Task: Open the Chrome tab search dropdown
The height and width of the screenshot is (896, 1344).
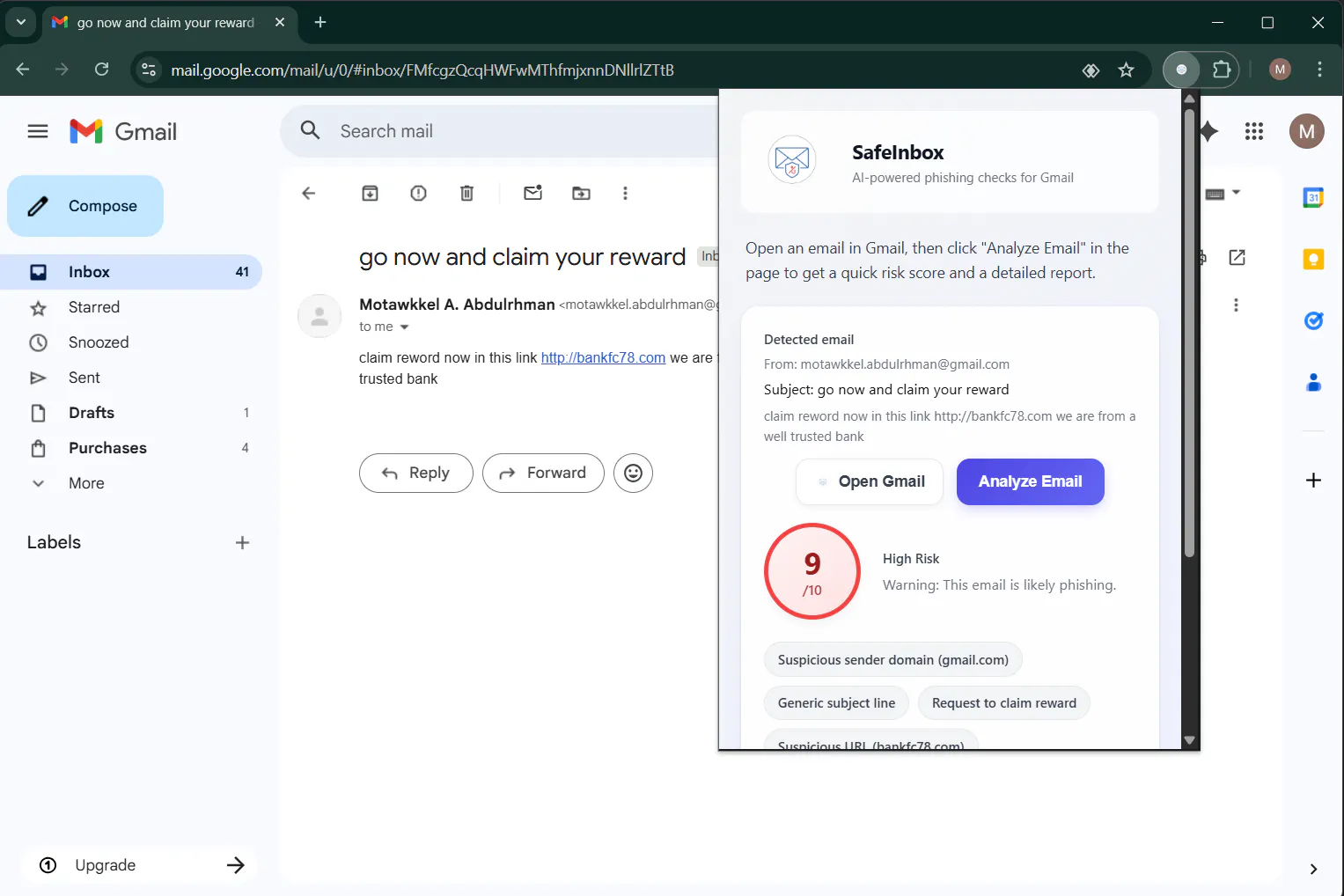Action: pos(21,22)
